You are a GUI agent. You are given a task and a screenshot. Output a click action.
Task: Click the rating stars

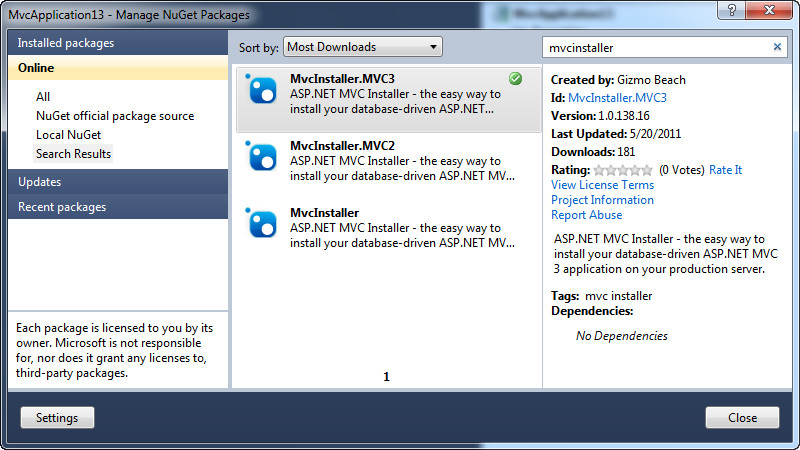(x=623, y=170)
